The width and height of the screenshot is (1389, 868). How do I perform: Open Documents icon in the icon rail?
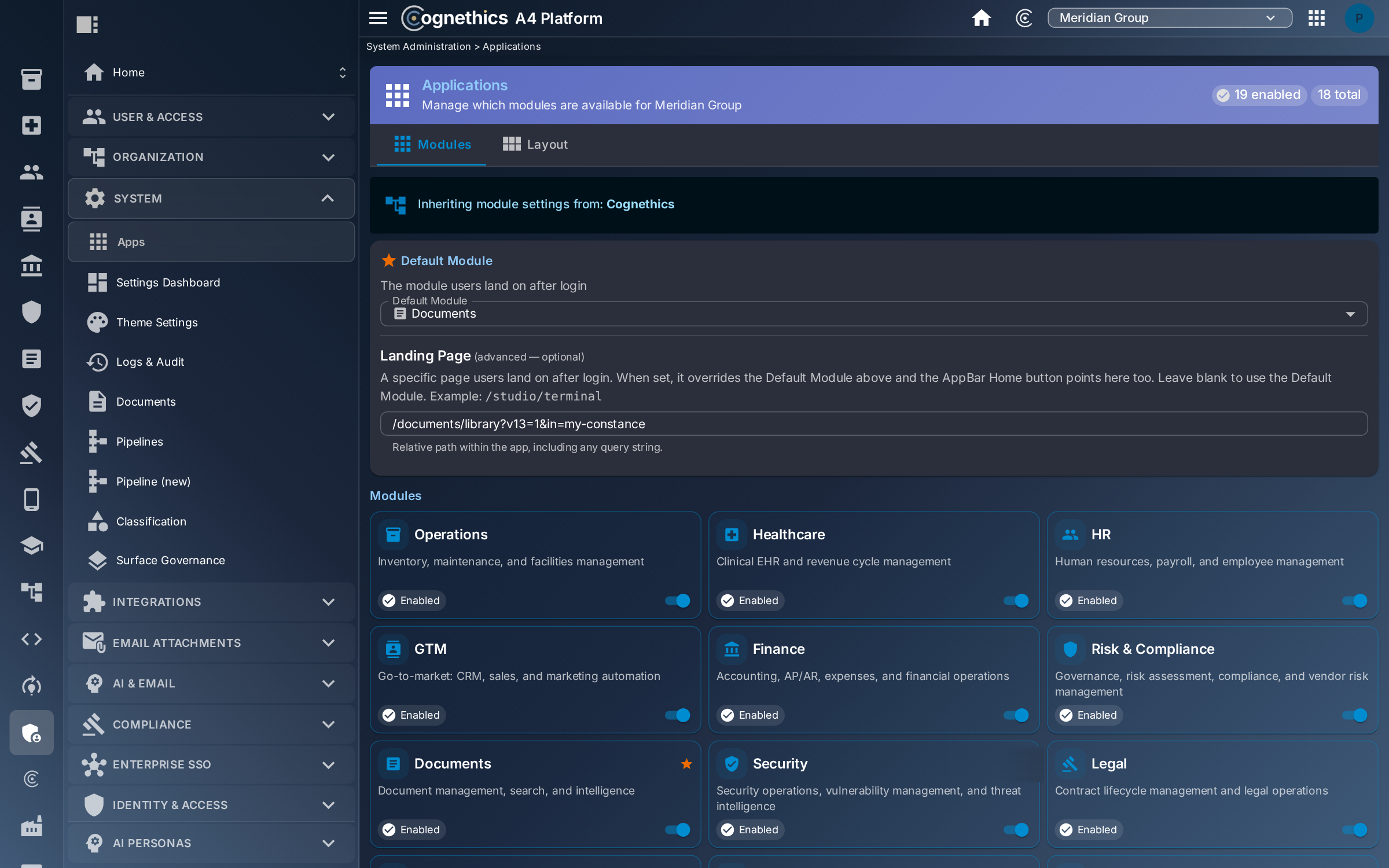(31, 359)
